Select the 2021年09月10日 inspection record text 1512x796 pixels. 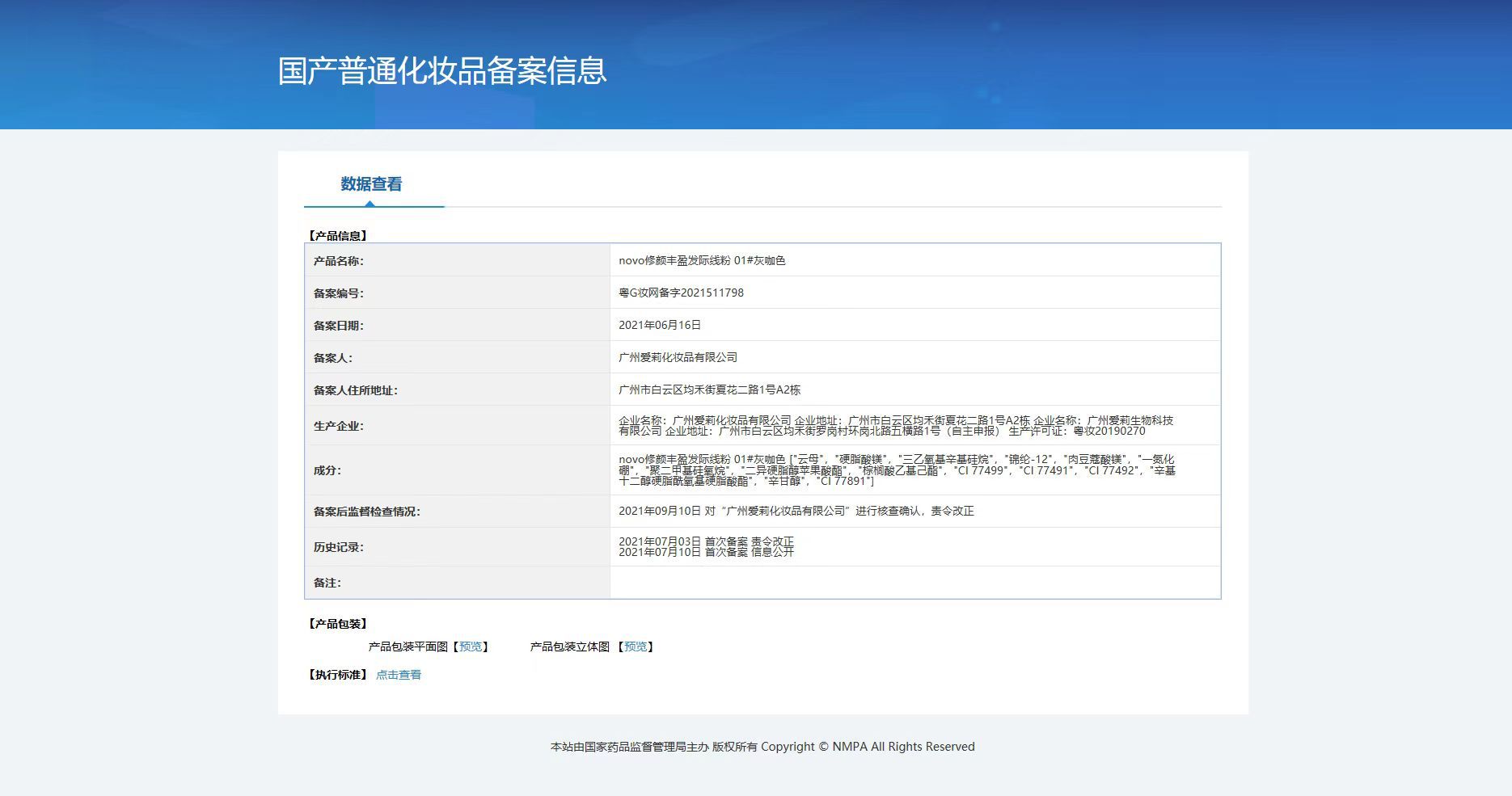pyautogui.click(x=796, y=511)
